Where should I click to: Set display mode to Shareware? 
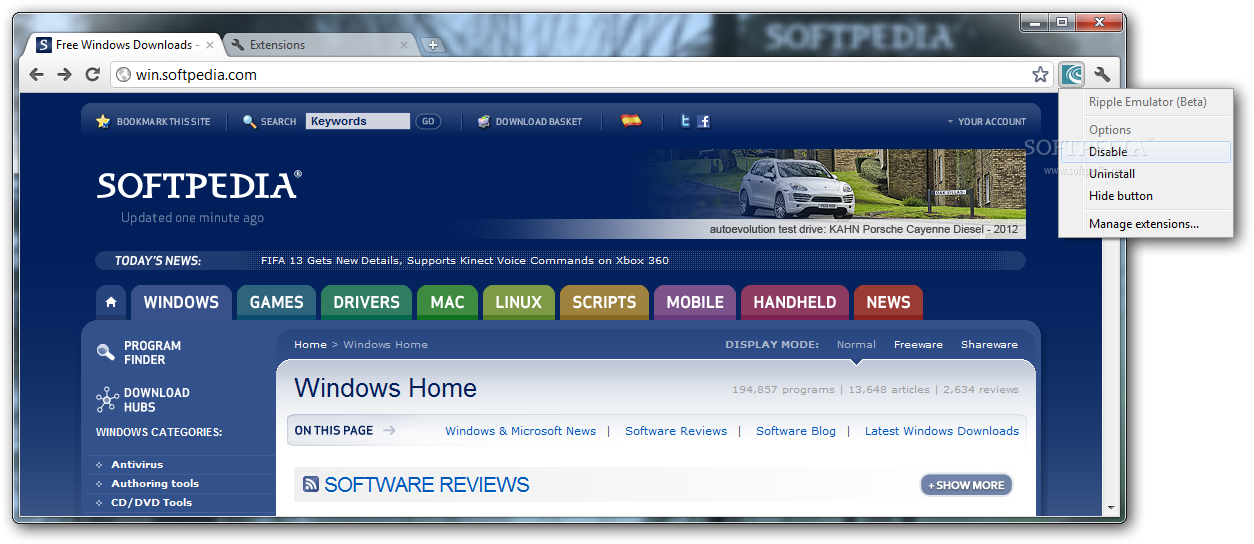tap(989, 345)
